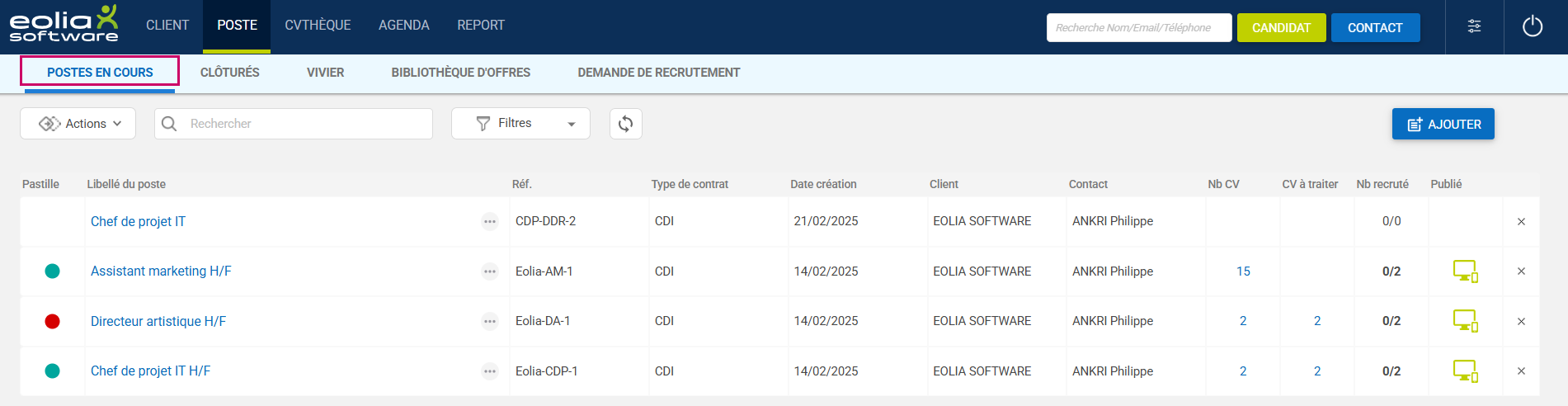1568x406 pixels.
Task: Go to Bibliothèque d'offres tab
Action: 460,73
